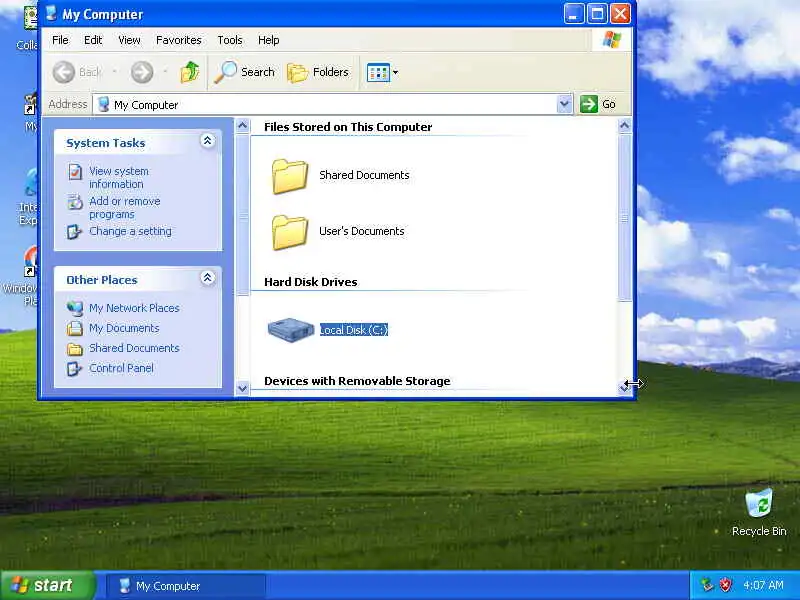The width and height of the screenshot is (800, 600).
Task: Select the Shared Documents folder icon
Action: [290, 176]
